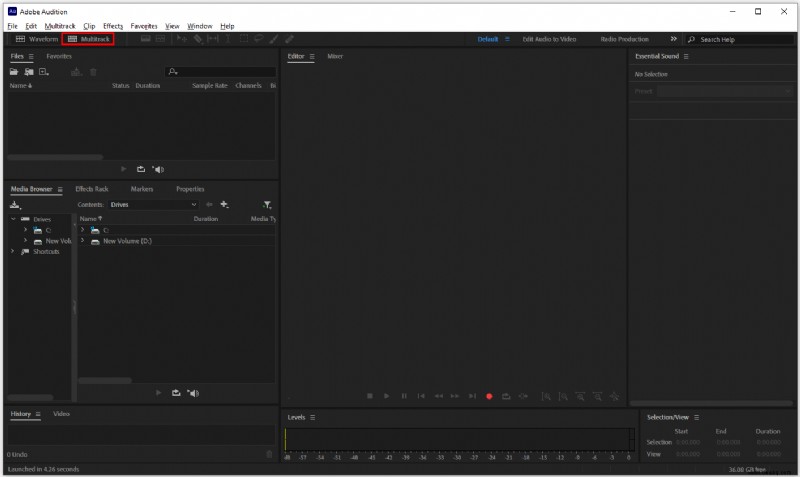
Task: Toggle Auto-Play speaker icon in Files panel
Action: pos(158,169)
